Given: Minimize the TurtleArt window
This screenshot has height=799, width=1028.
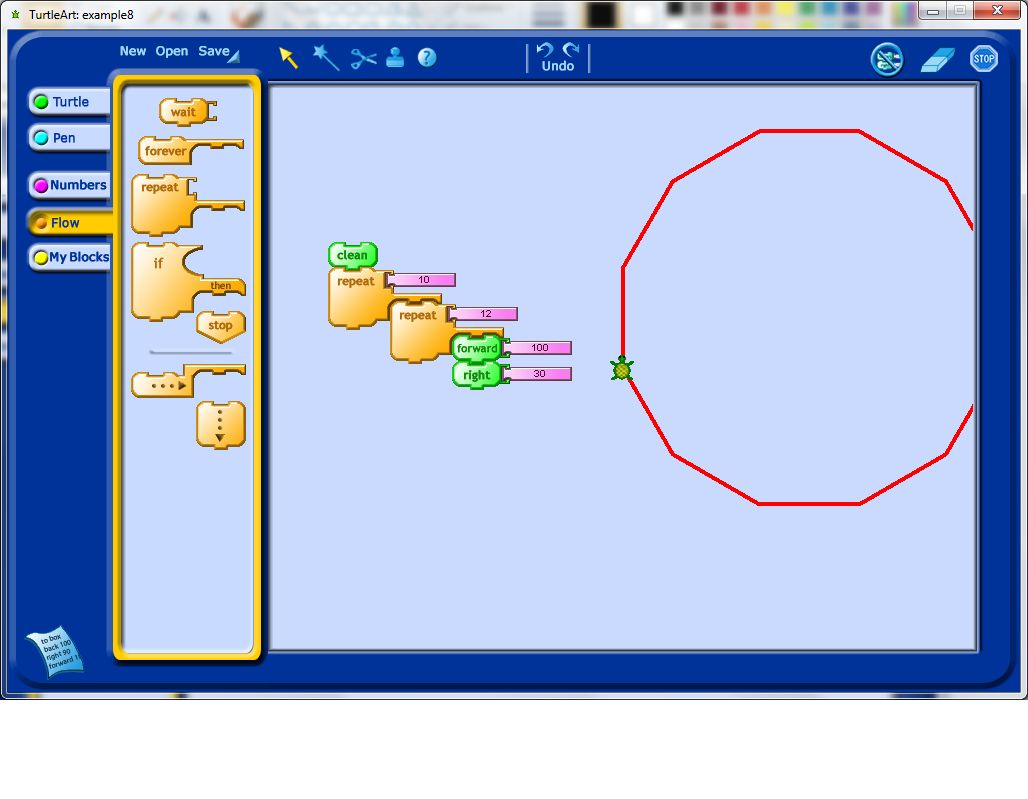Looking at the screenshot, I should tap(933, 11).
